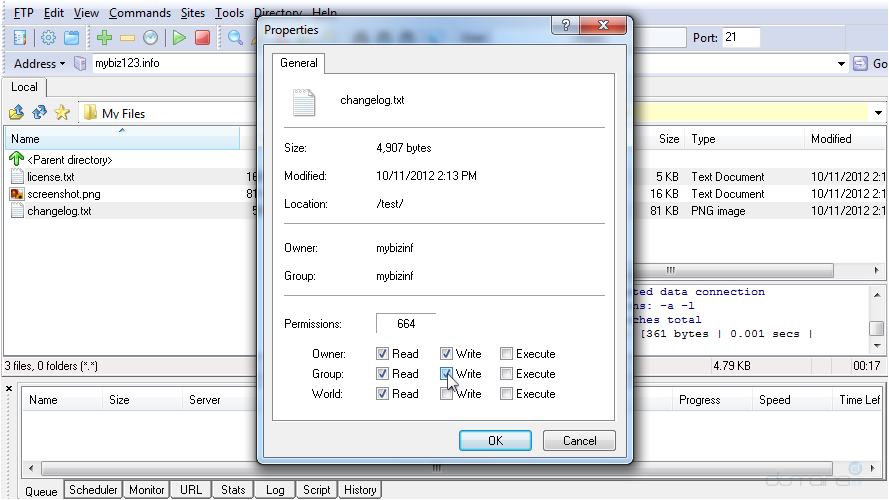889x500 pixels.
Task: Click the address field mybiz123.info
Action: click(175, 63)
